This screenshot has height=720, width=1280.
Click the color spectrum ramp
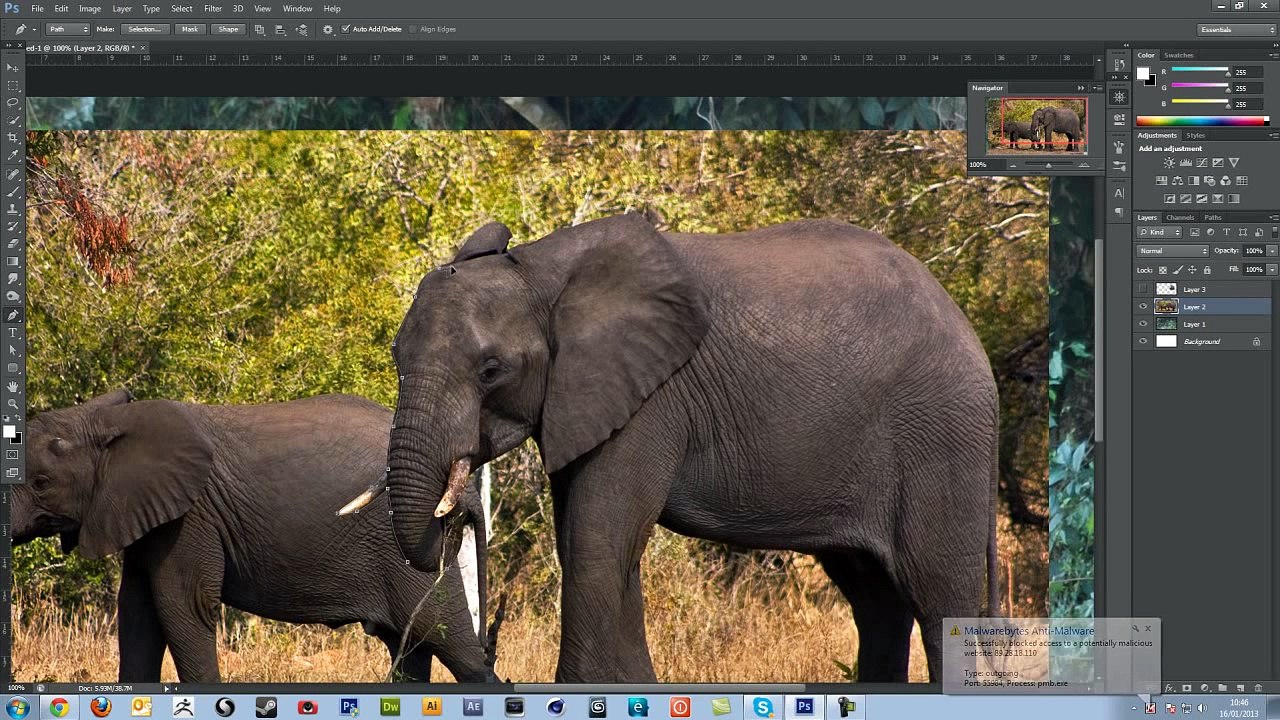1202,121
